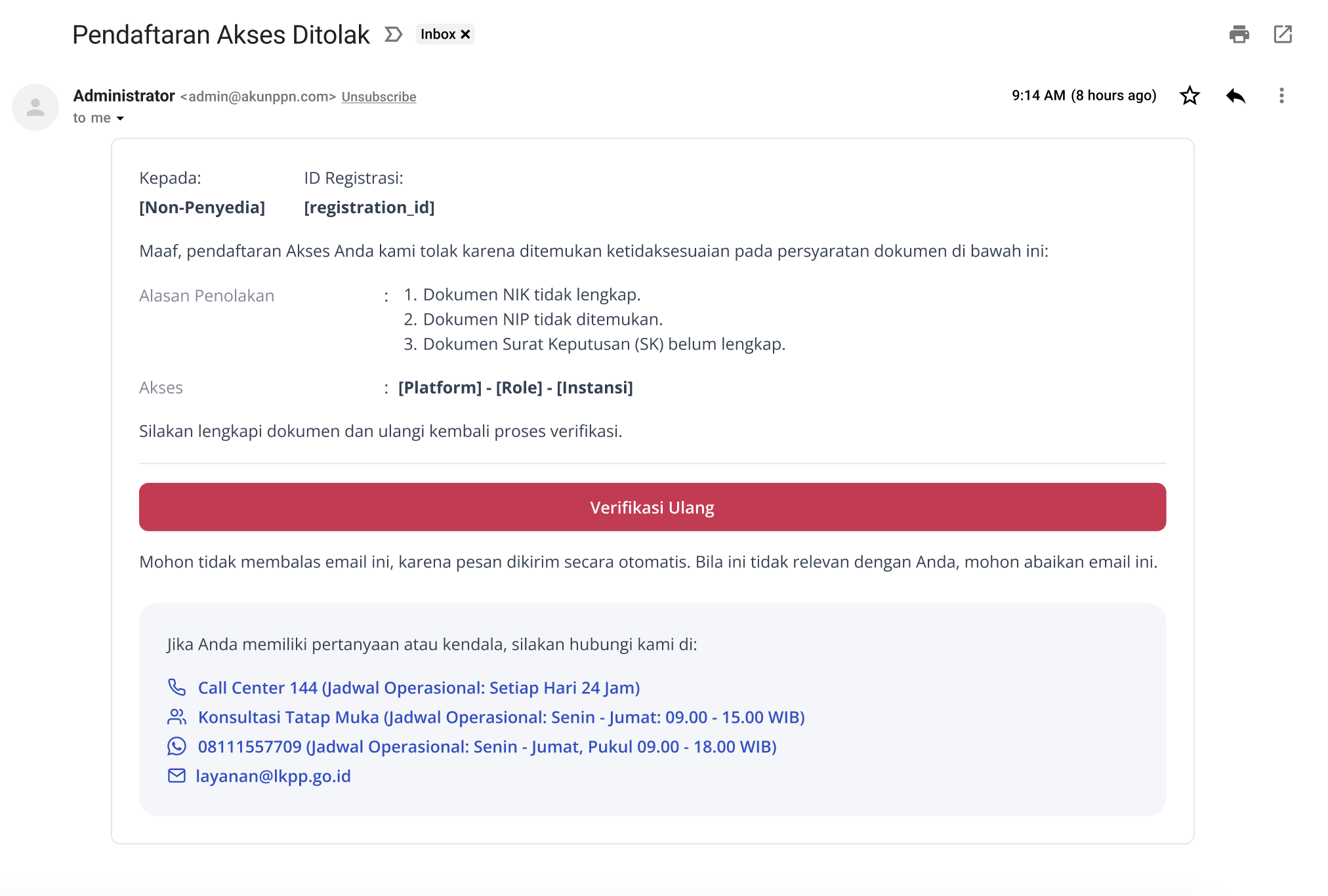Click the people icon for Konsultasi
Screen dimensions: 1328x896
click(x=176, y=717)
